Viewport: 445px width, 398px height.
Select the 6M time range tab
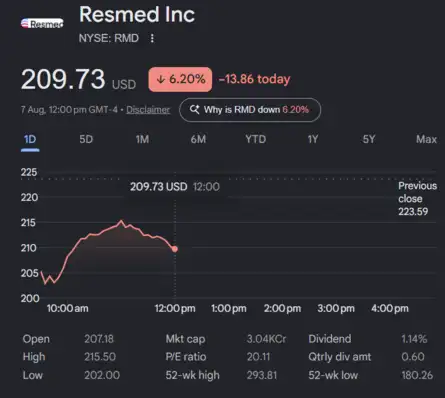(198, 139)
